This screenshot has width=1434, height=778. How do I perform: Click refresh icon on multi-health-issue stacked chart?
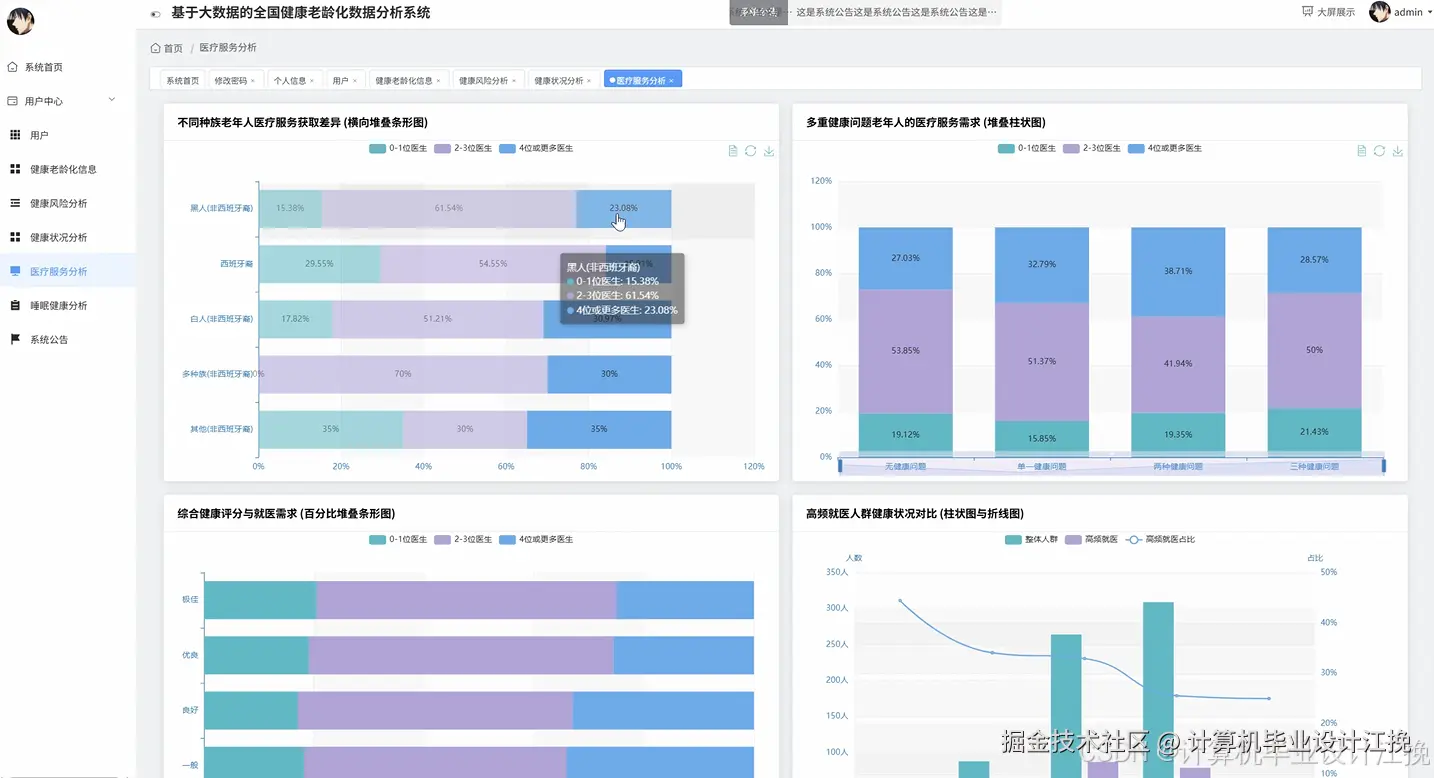[x=1379, y=151]
